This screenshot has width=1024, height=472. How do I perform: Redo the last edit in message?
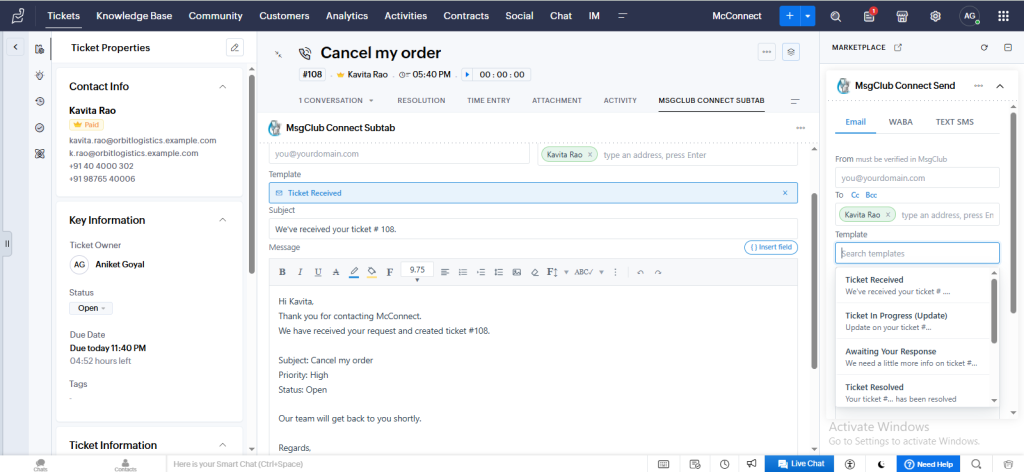tap(658, 272)
